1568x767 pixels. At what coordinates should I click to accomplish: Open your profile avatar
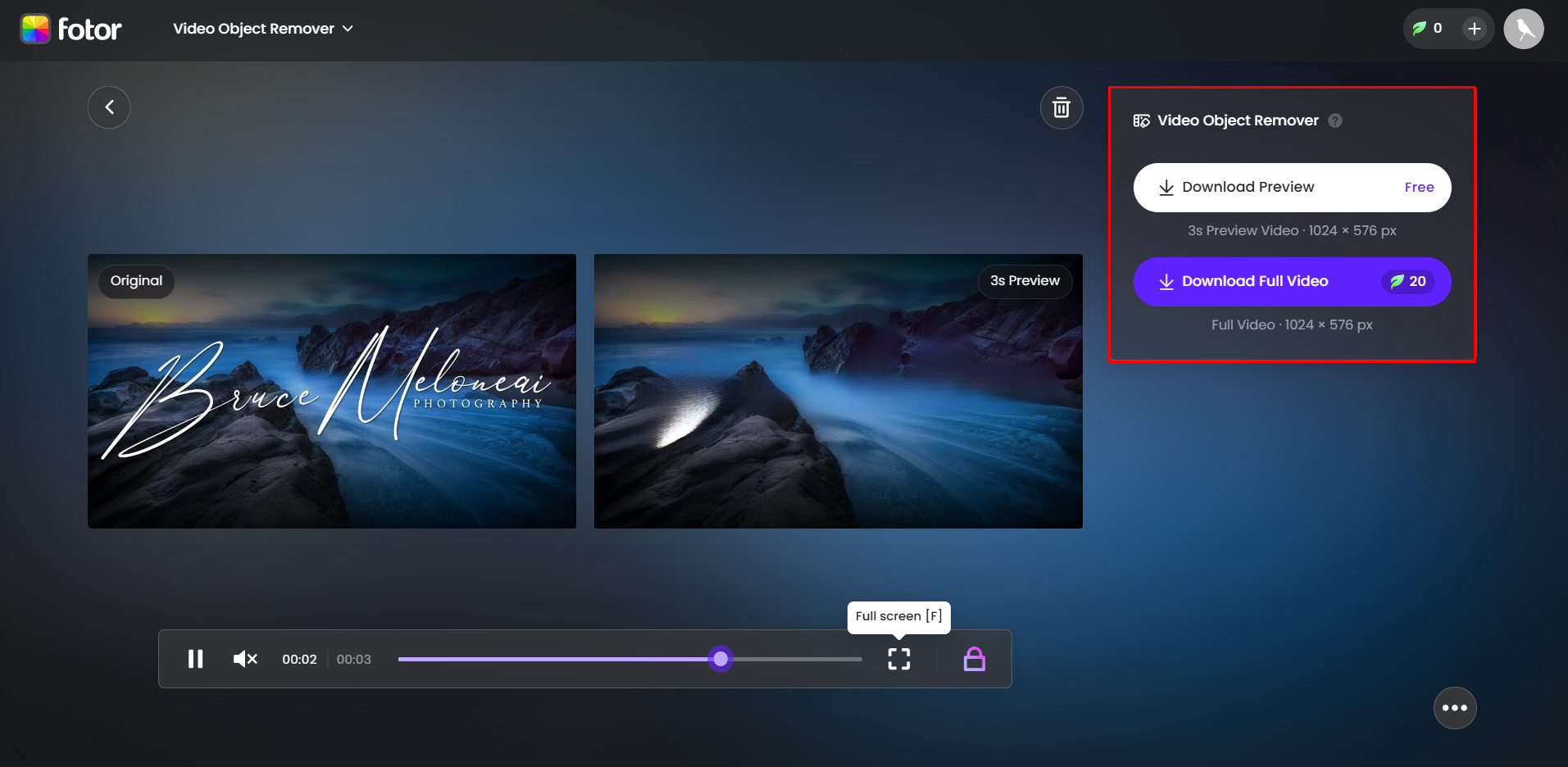coord(1524,29)
